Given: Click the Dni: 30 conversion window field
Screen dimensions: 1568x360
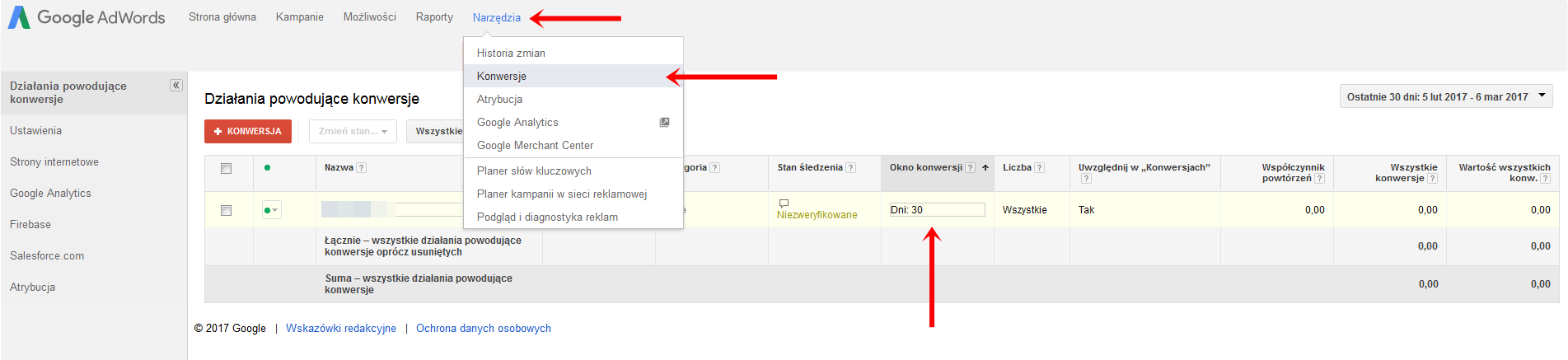Looking at the screenshot, I should (937, 210).
